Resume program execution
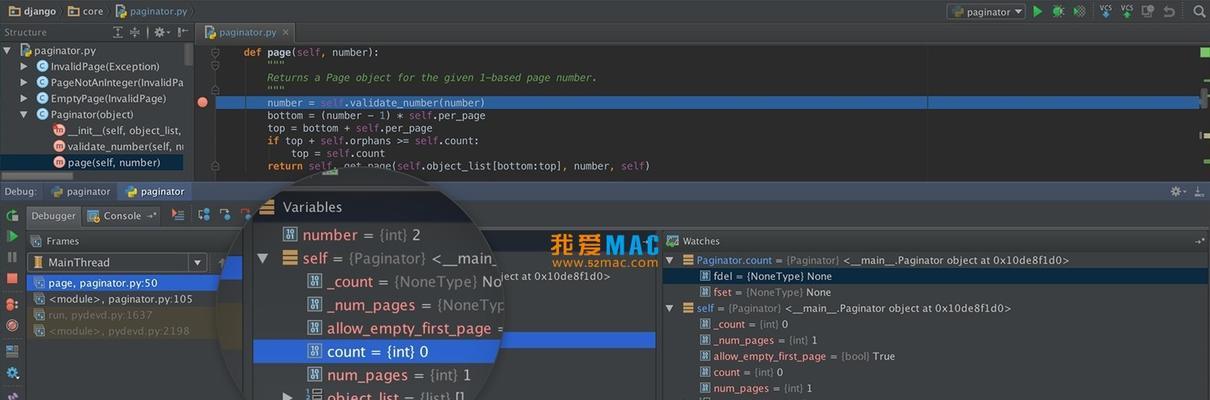 pyautogui.click(x=12, y=236)
